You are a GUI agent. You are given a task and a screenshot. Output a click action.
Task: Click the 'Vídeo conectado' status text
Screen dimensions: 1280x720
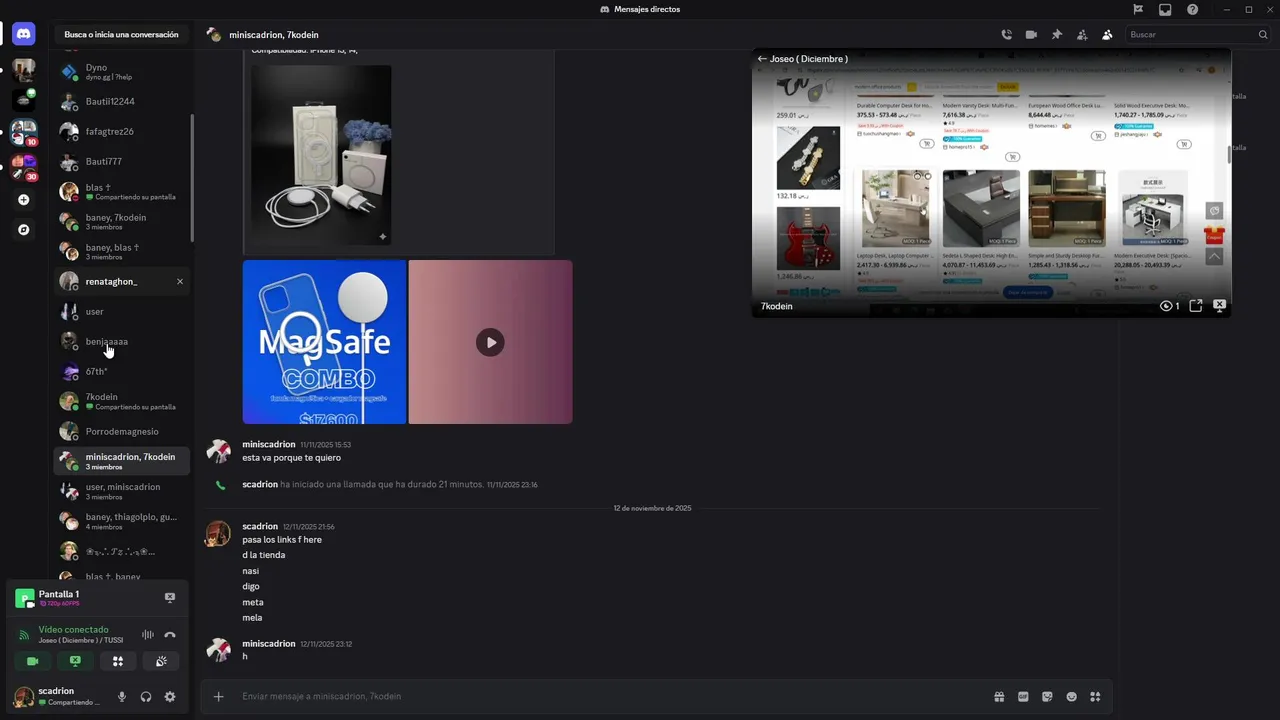click(x=73, y=630)
